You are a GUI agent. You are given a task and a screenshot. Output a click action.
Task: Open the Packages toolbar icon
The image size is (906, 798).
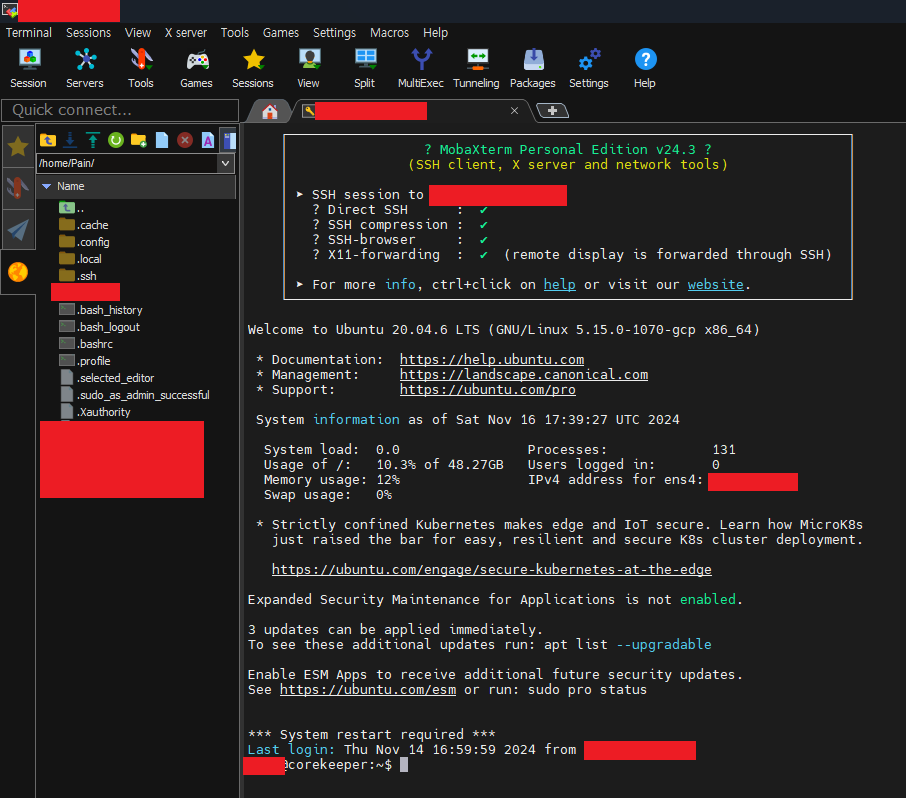533,68
